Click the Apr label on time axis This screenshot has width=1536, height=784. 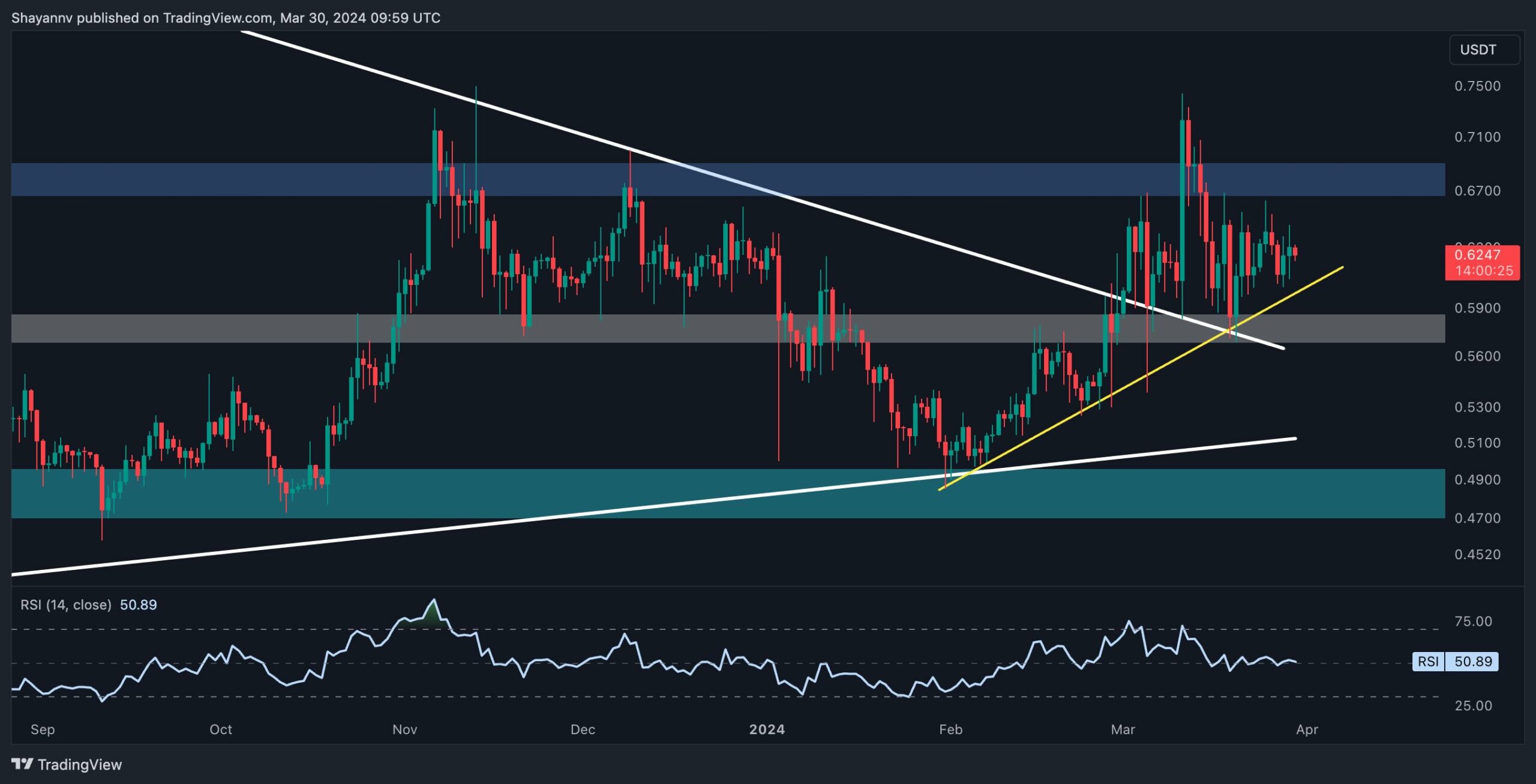[1308, 730]
